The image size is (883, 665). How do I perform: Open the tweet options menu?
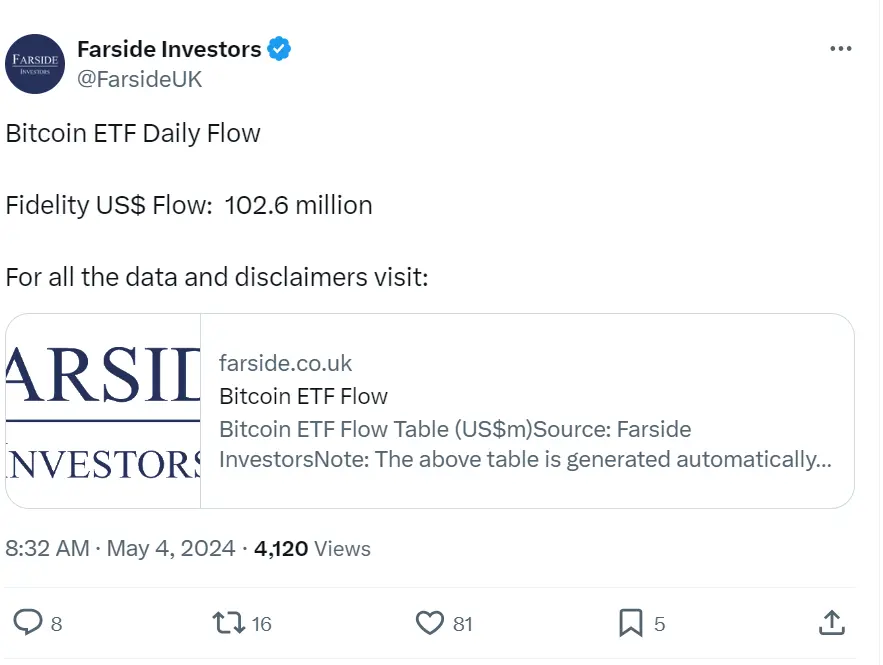841,47
